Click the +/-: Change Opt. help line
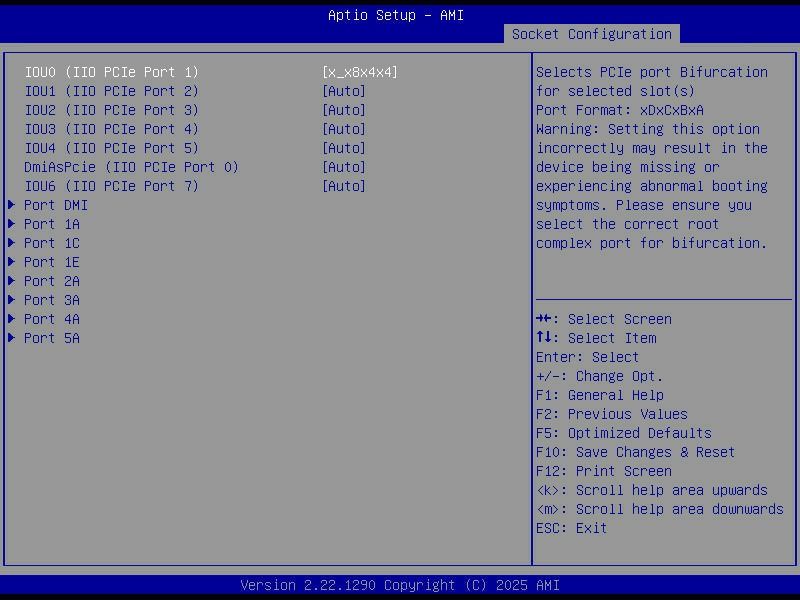800x600 pixels. click(599, 377)
